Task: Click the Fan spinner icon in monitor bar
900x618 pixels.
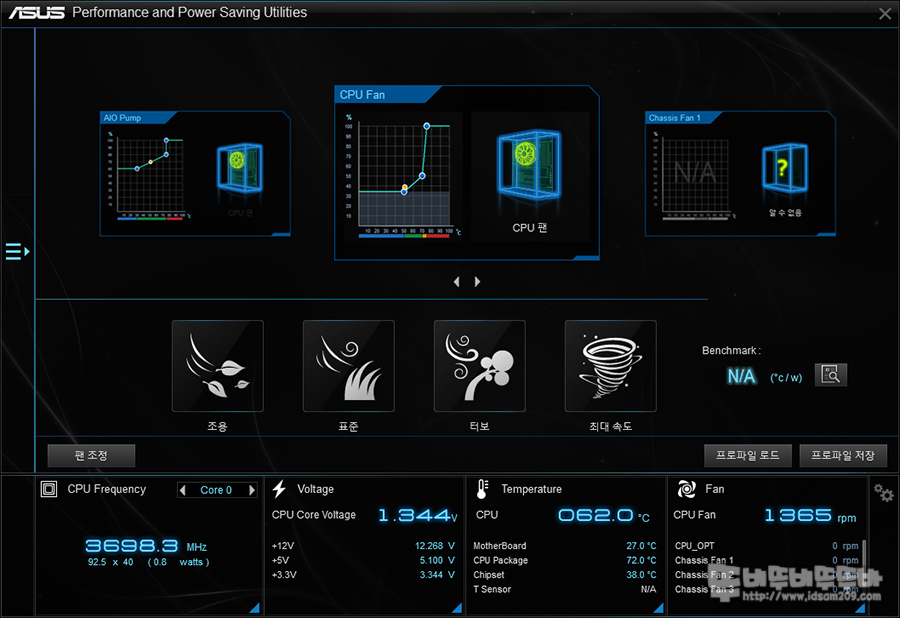Action: point(686,489)
